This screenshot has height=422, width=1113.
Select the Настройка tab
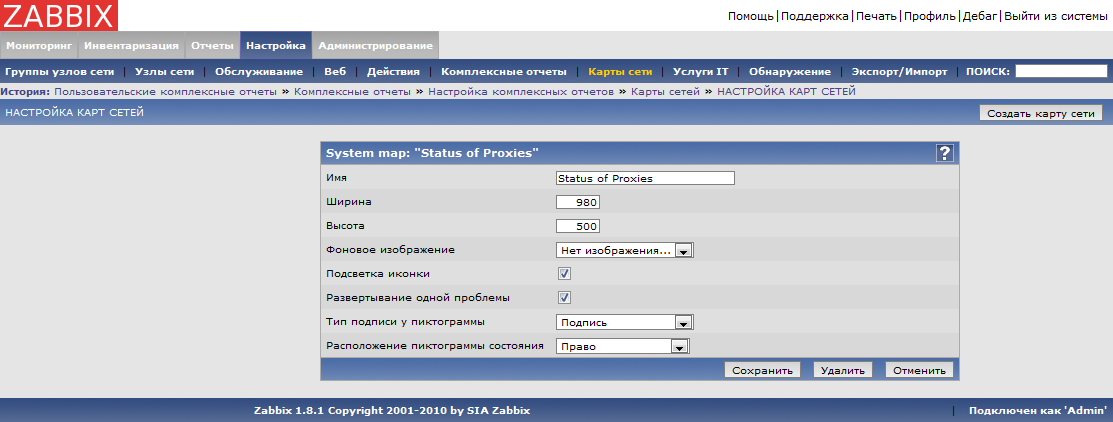click(x=276, y=45)
